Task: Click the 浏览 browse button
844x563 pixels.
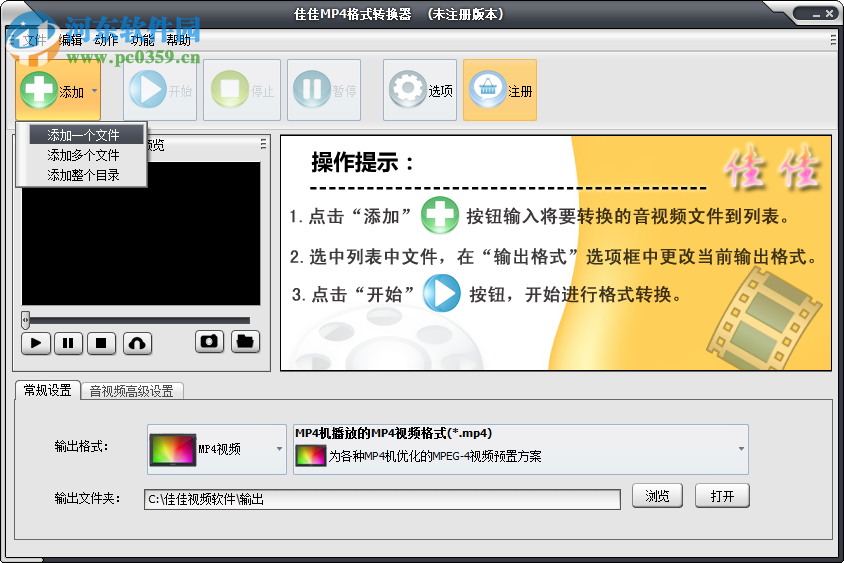Action: (657, 496)
